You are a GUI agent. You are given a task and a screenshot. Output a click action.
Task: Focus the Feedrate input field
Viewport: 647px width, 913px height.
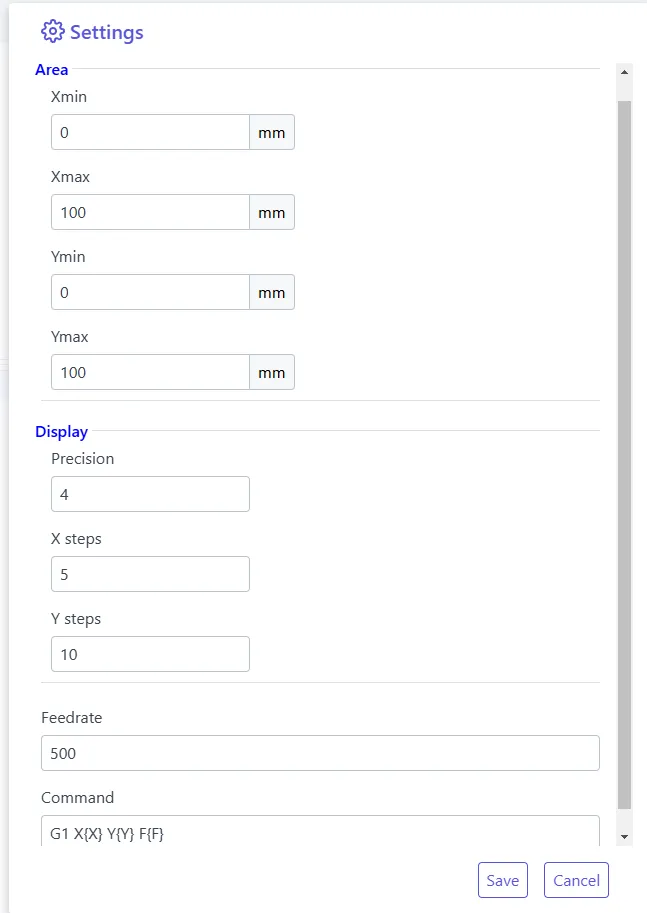(x=320, y=753)
